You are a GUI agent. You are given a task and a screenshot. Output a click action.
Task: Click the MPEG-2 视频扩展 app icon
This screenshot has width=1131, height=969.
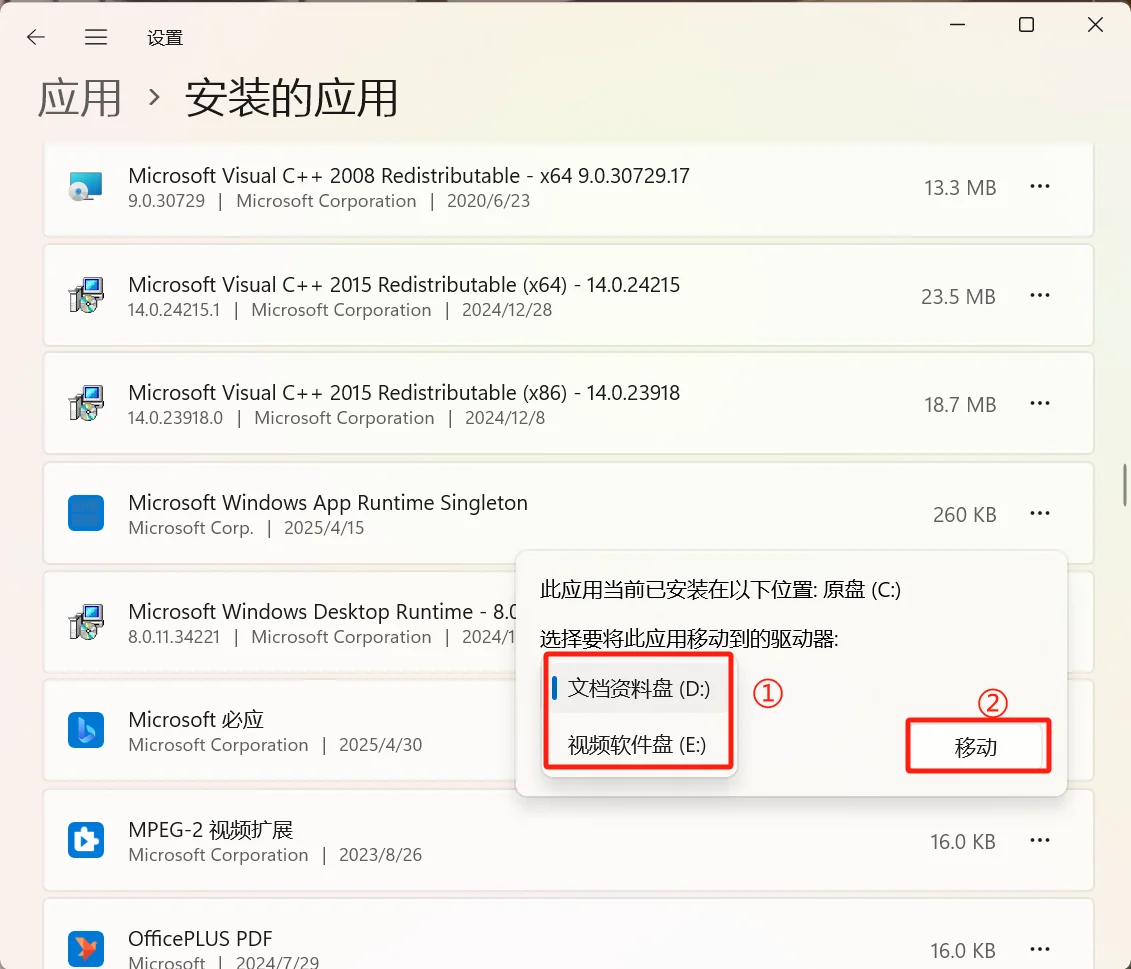point(86,840)
